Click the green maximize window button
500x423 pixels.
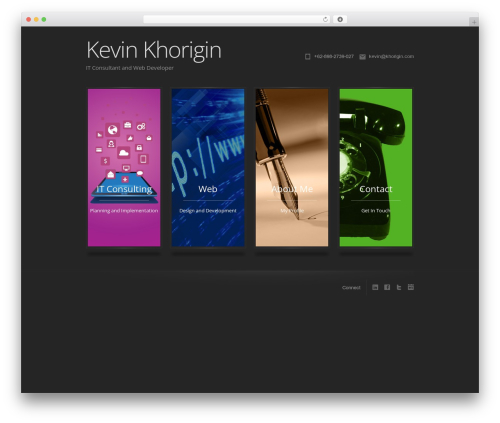pyautogui.click(x=44, y=20)
